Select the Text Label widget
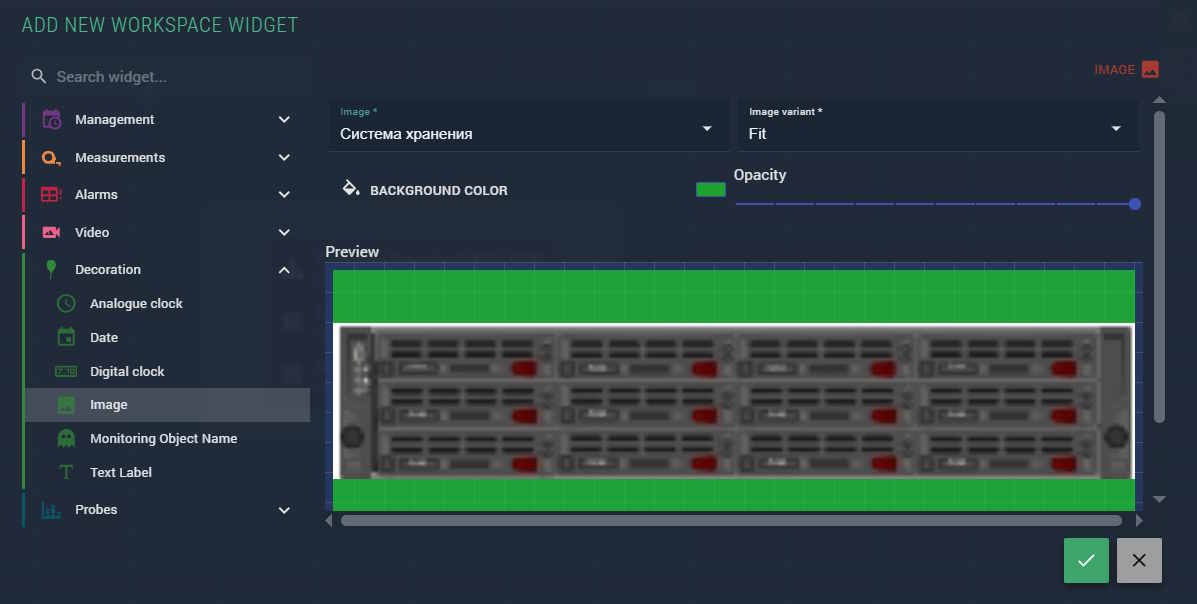 pos(121,473)
